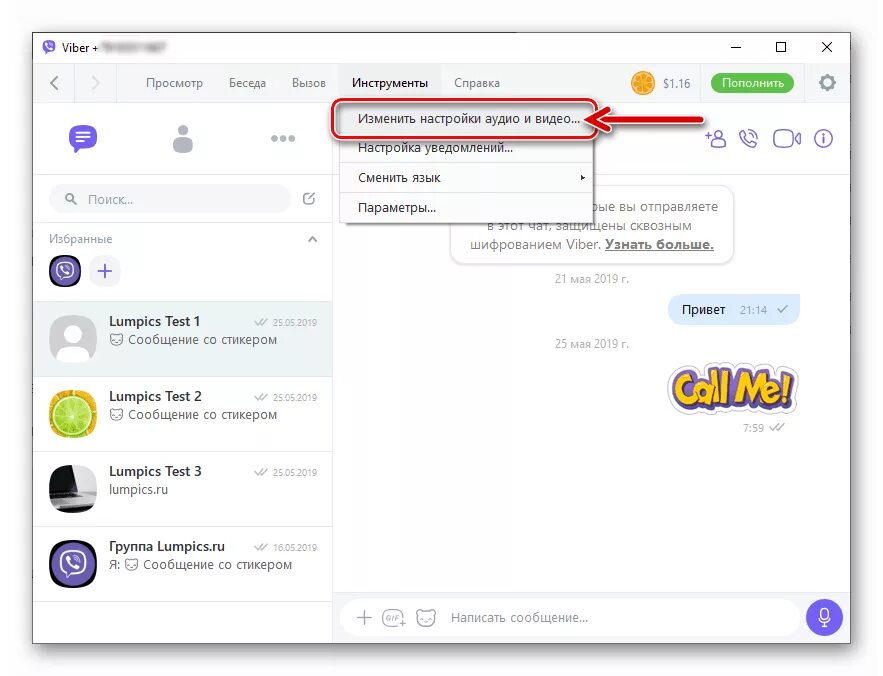Image resolution: width=883 pixels, height=676 pixels.
Task: Click the Viber Out orange balance icon
Action: pos(643,83)
